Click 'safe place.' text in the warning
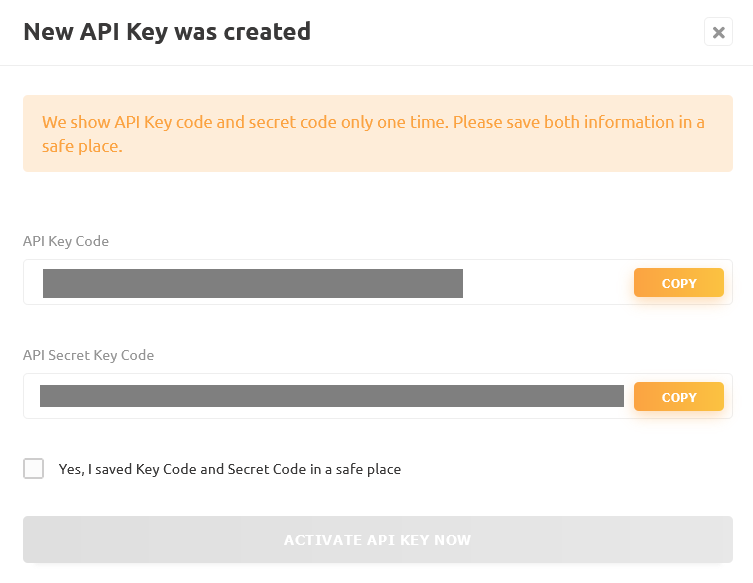Screen dimensions: 753x583 (82, 146)
